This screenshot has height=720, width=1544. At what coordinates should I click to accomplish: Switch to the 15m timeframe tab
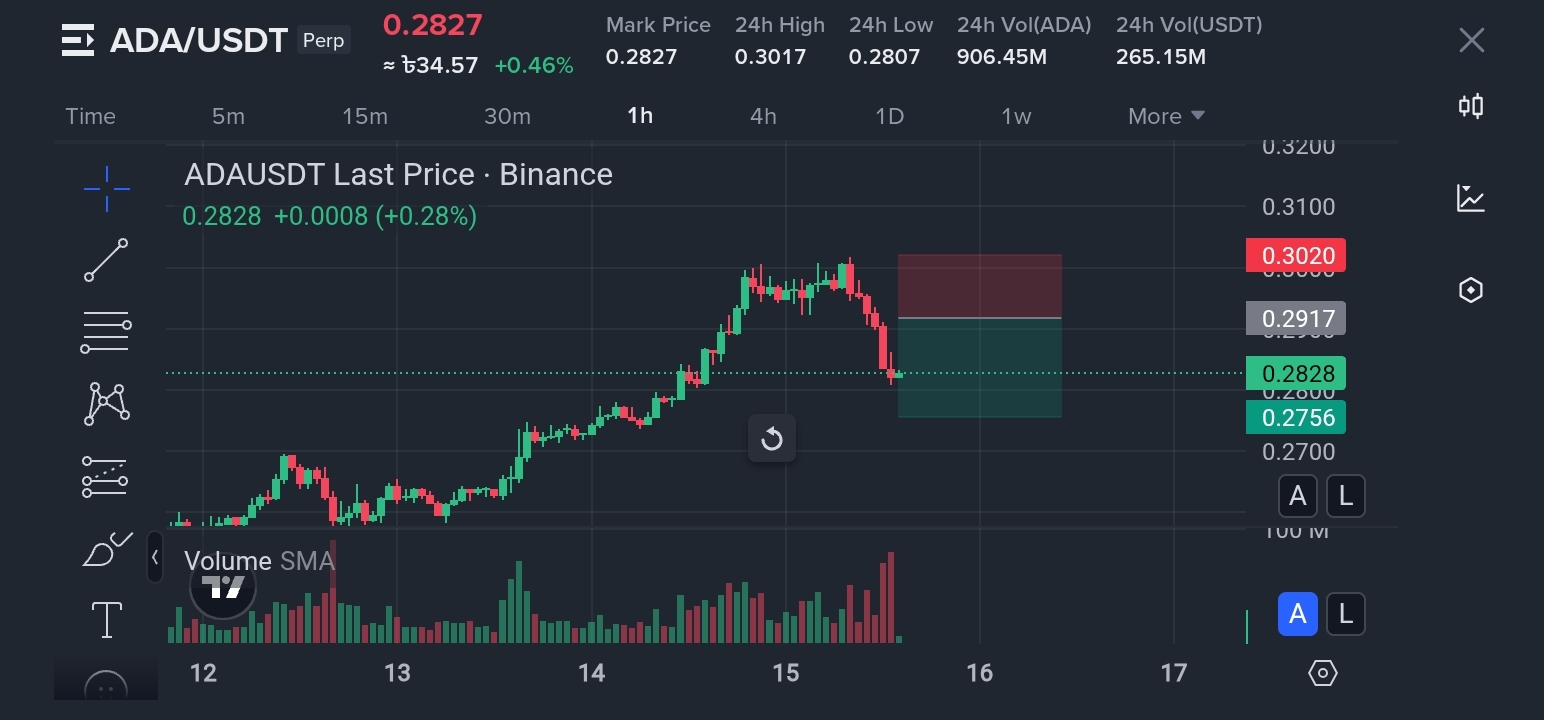[x=365, y=116]
